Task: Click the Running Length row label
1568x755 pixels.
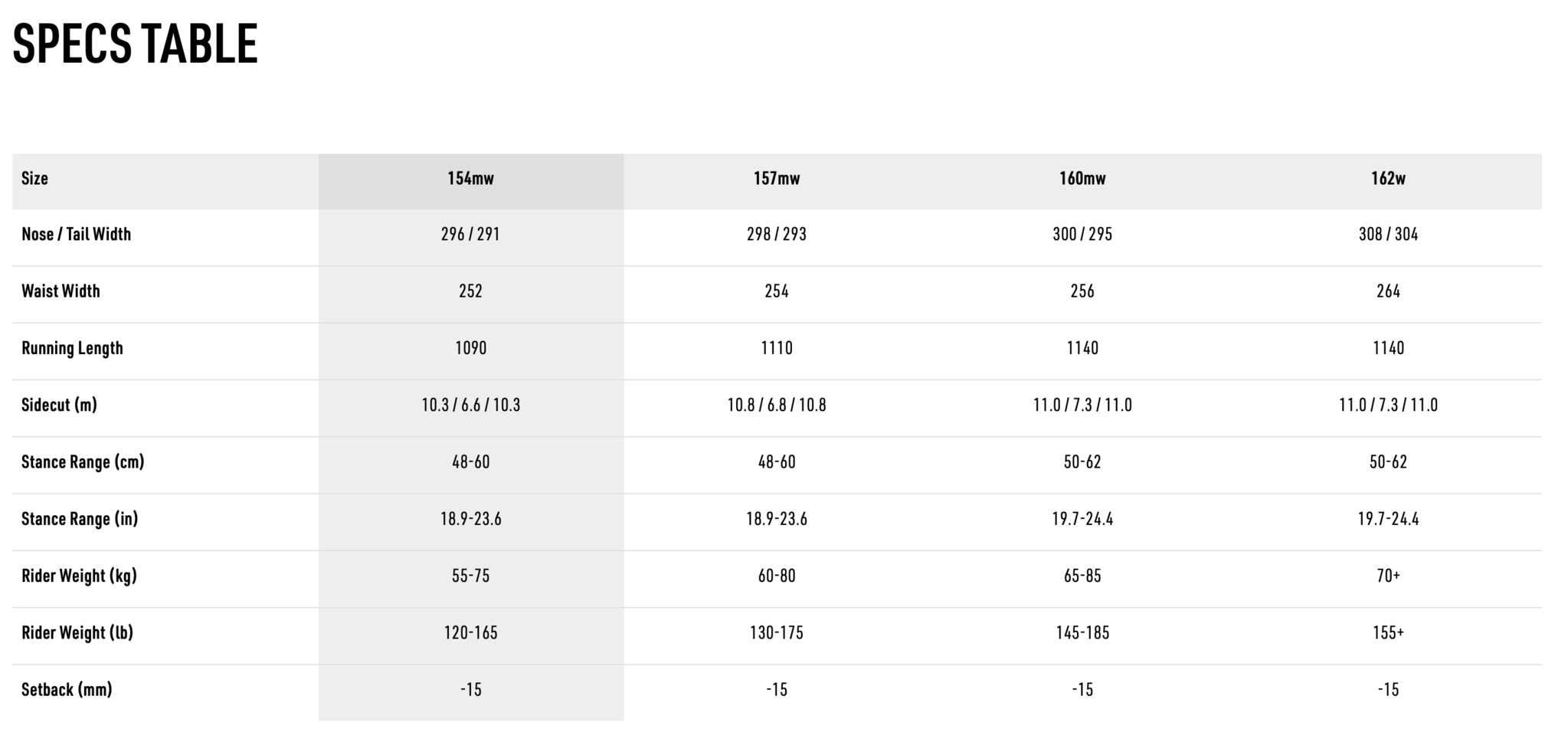Action: tap(72, 348)
